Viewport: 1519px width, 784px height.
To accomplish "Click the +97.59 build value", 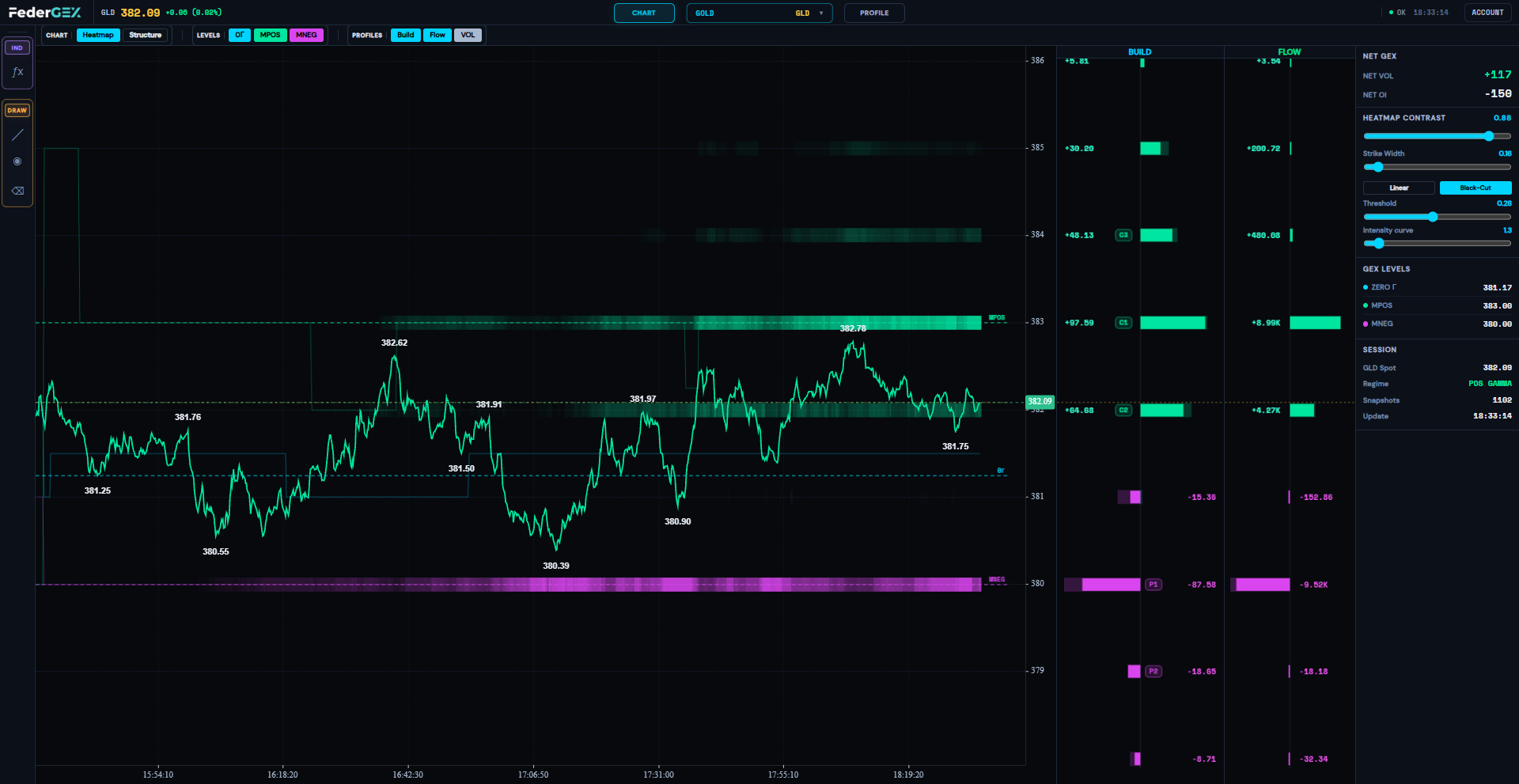I will coord(1079,323).
